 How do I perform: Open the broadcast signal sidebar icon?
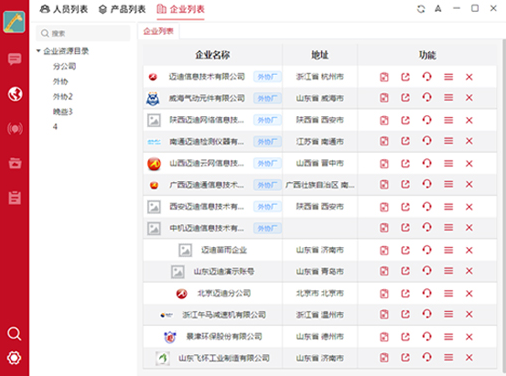[15, 128]
